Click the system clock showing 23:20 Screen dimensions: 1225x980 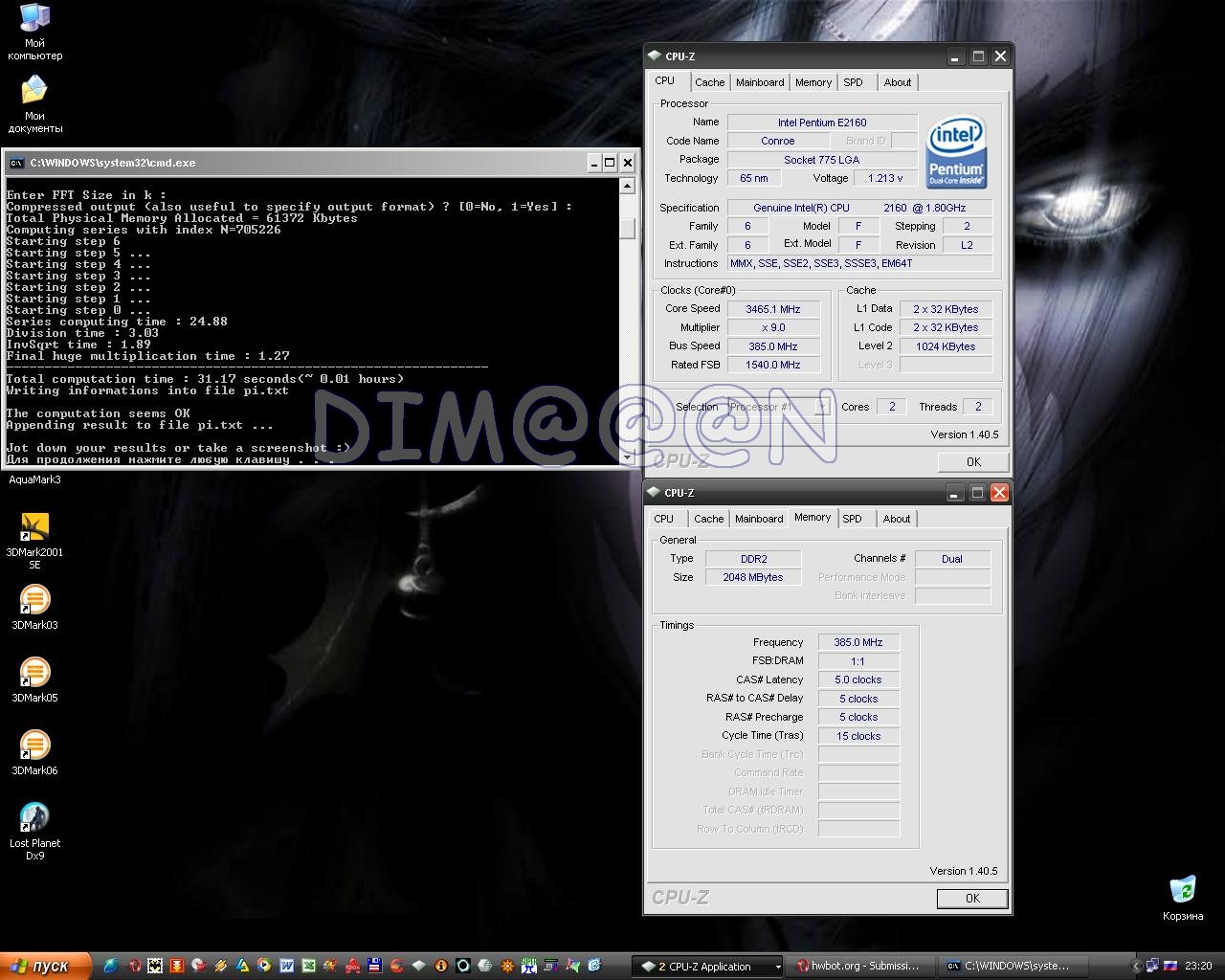[x=1198, y=966]
